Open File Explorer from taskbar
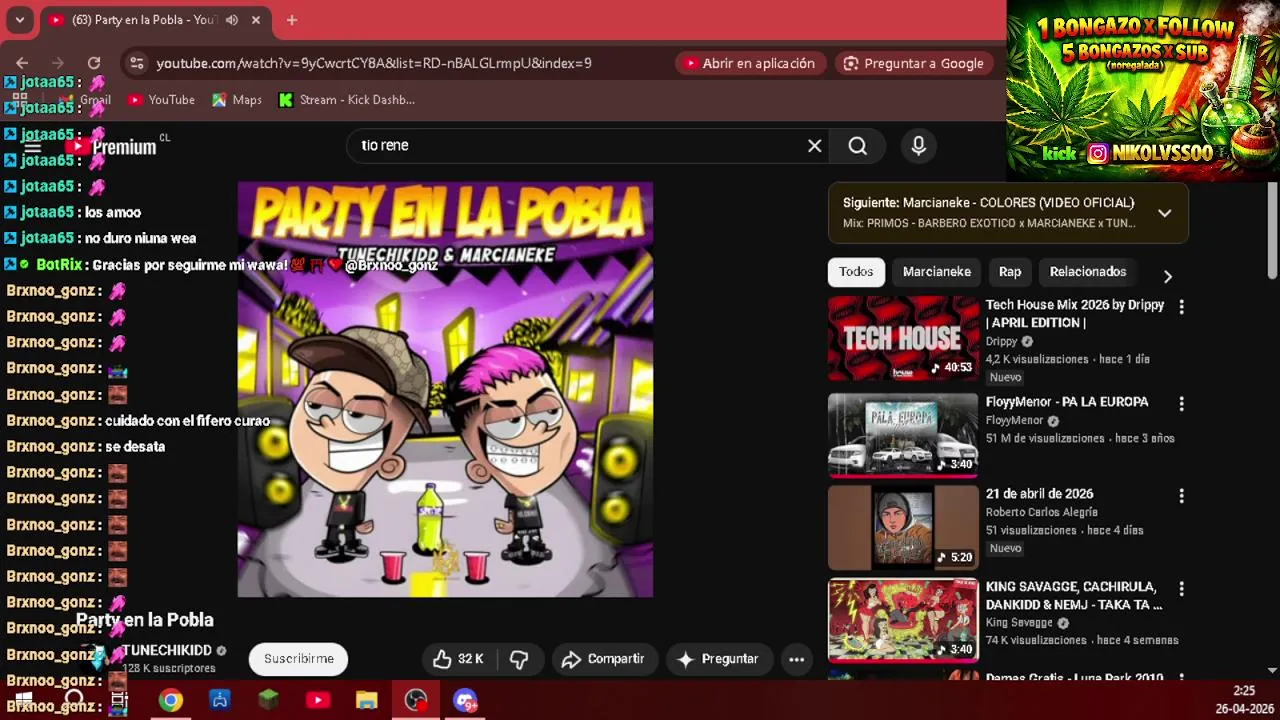1280x720 pixels. [367, 700]
